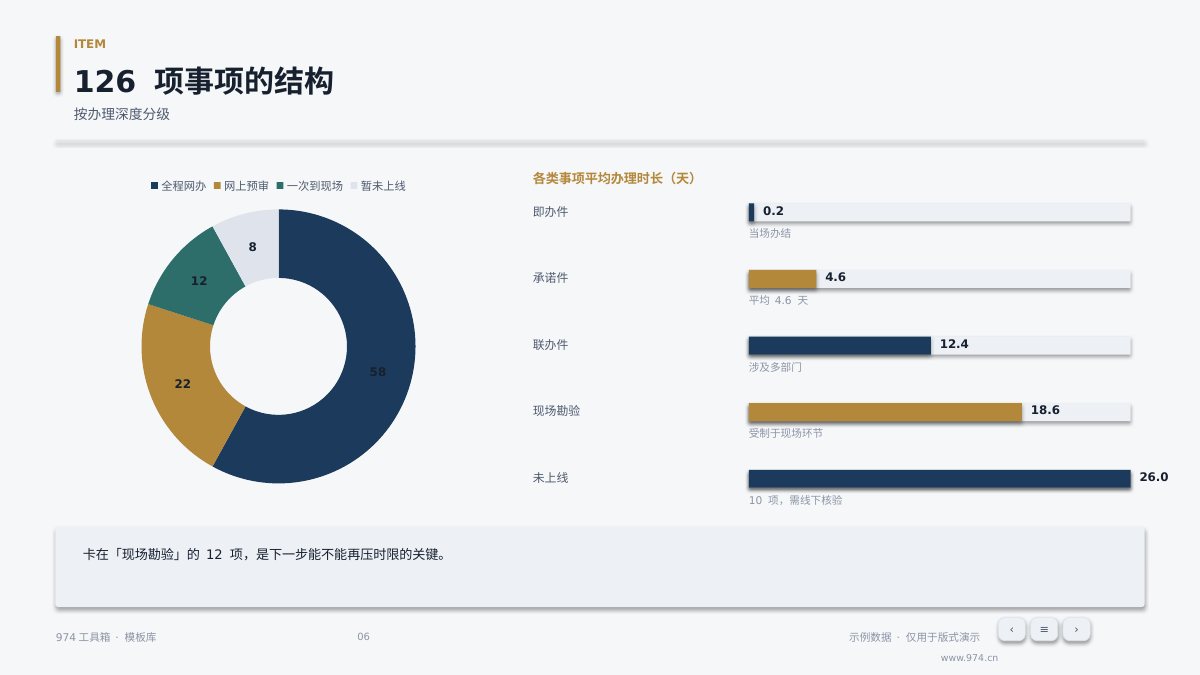The width and height of the screenshot is (1200, 675).
Task: Click the ITEM tag above the title
Action: click(90, 44)
